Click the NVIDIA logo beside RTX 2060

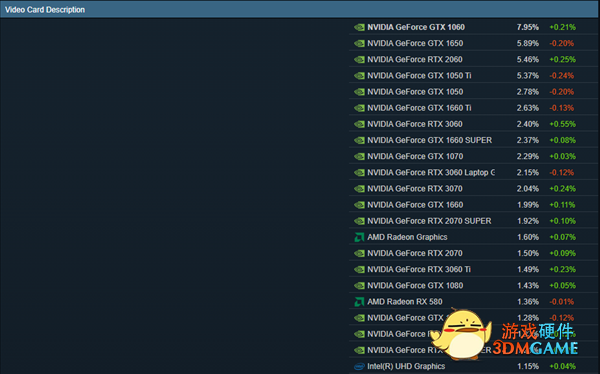(359, 59)
